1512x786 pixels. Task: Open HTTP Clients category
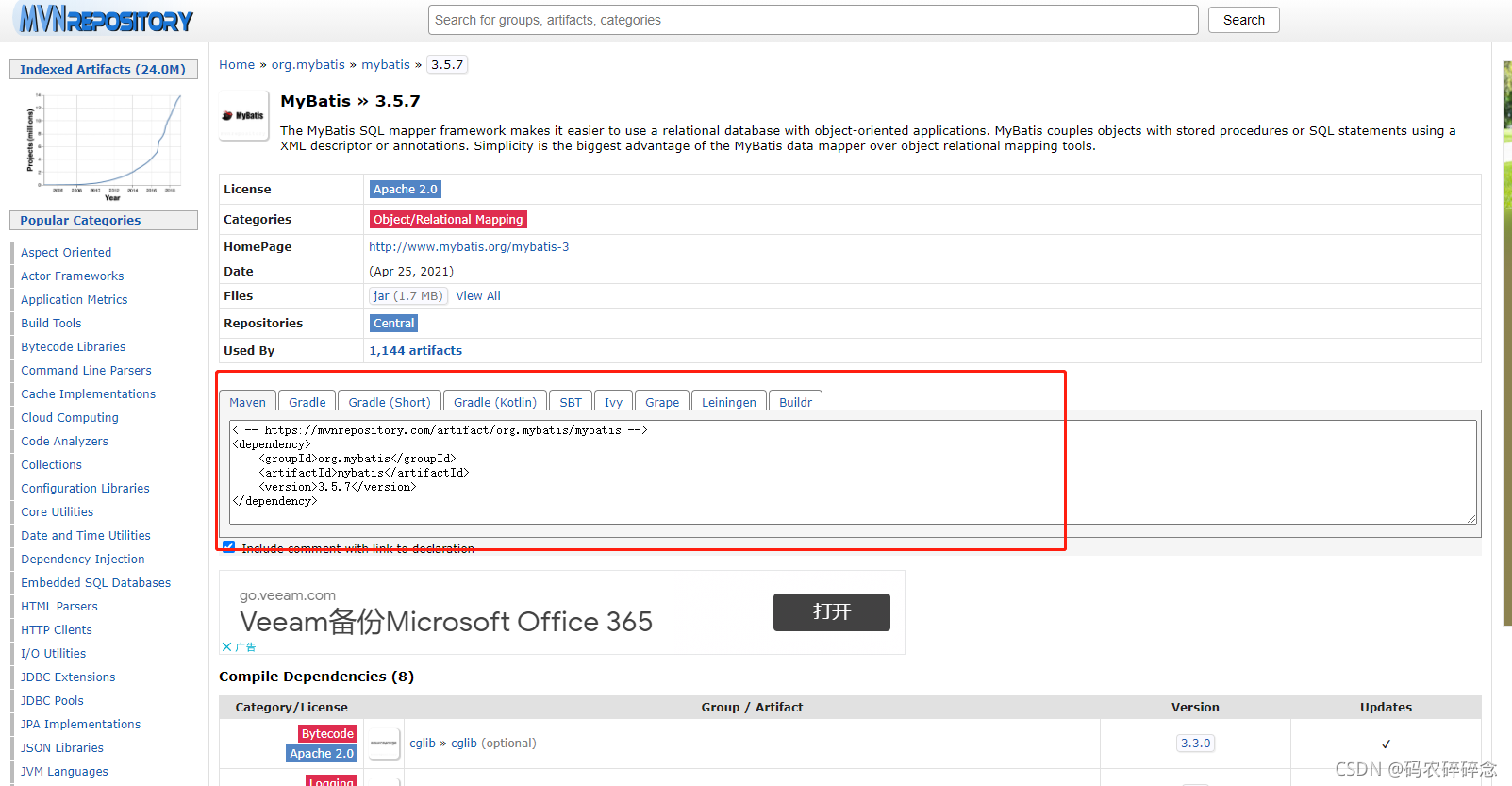click(57, 629)
